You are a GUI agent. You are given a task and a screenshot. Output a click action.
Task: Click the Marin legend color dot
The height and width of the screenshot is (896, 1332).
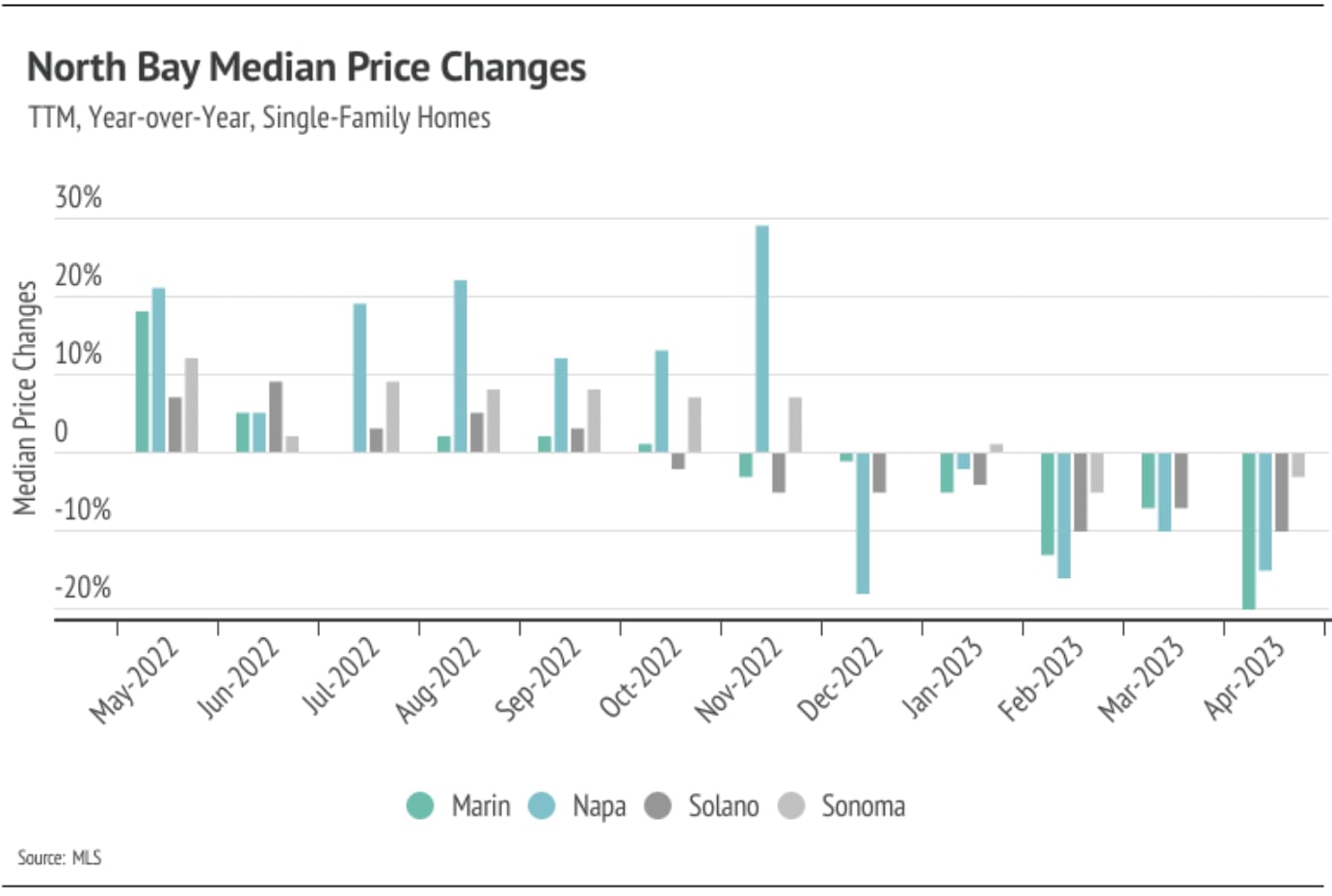(x=420, y=805)
